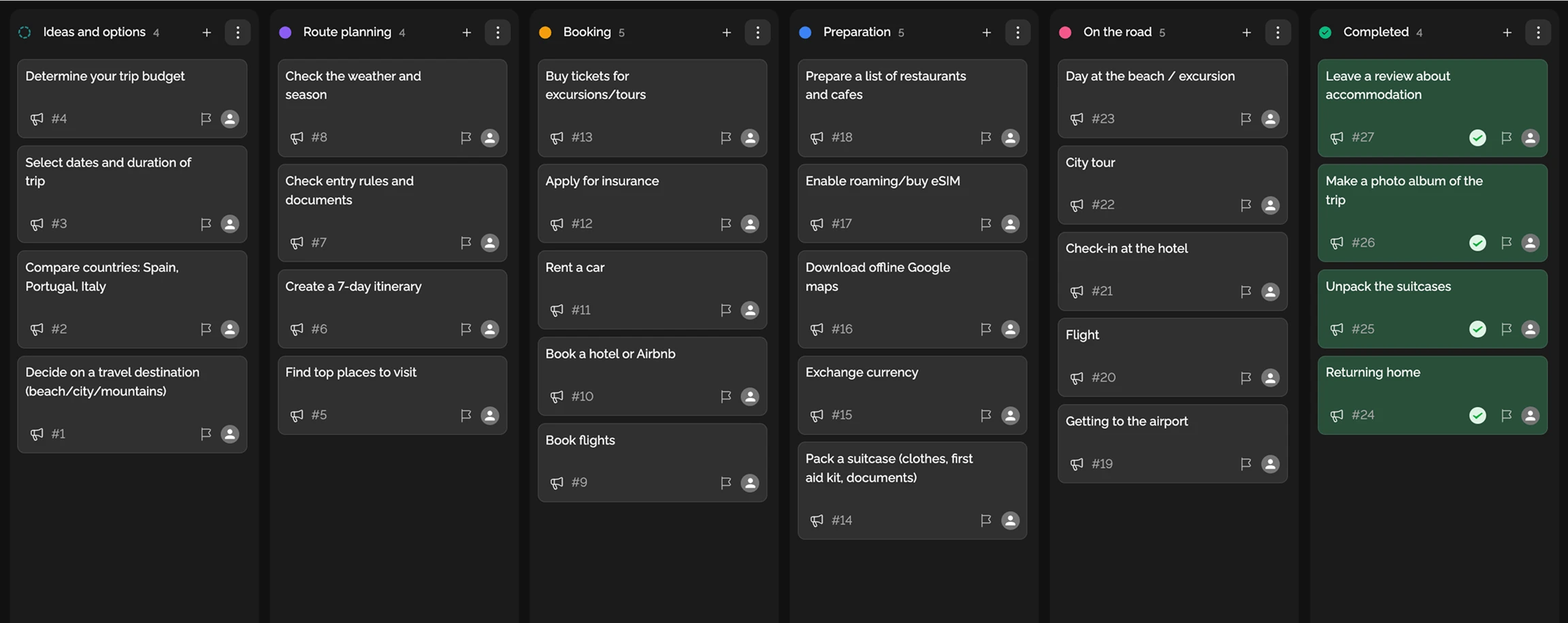Click purple status dot of Route planning
1568x623 pixels.
285,33
